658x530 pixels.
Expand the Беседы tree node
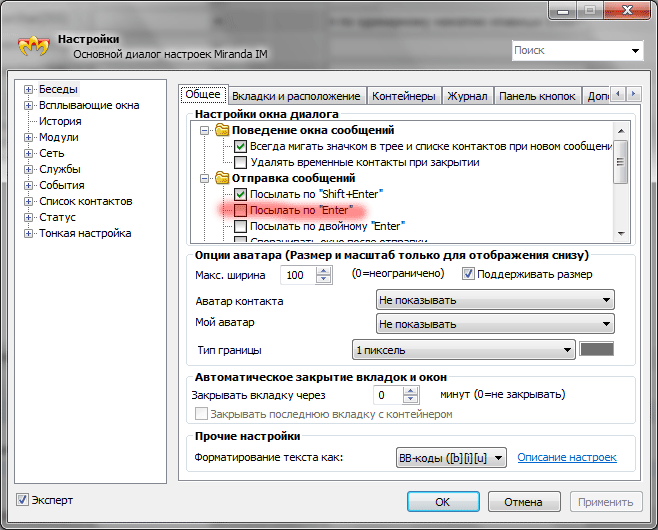pyautogui.click(x=28, y=89)
